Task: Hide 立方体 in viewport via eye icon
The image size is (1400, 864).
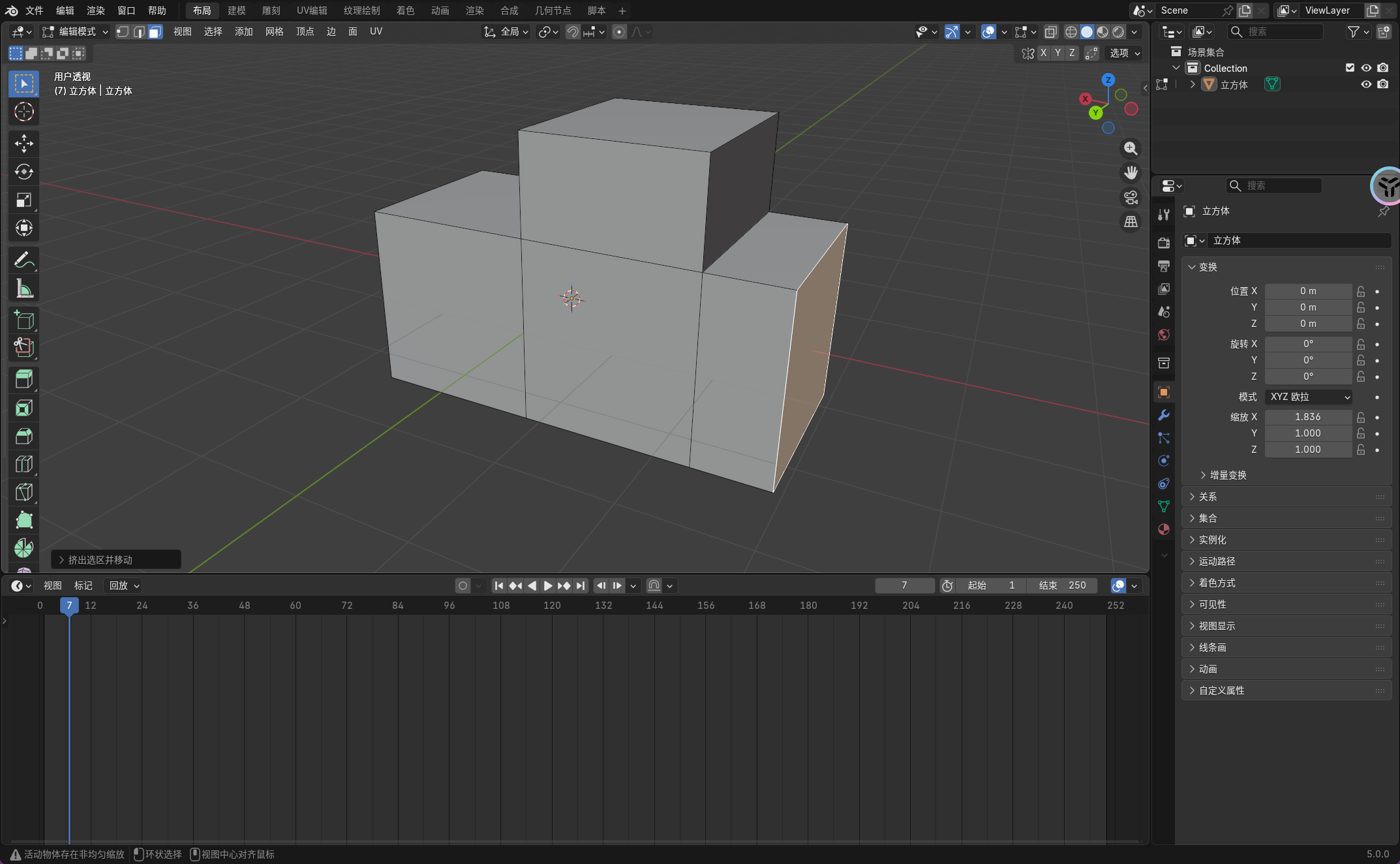Action: tap(1366, 85)
